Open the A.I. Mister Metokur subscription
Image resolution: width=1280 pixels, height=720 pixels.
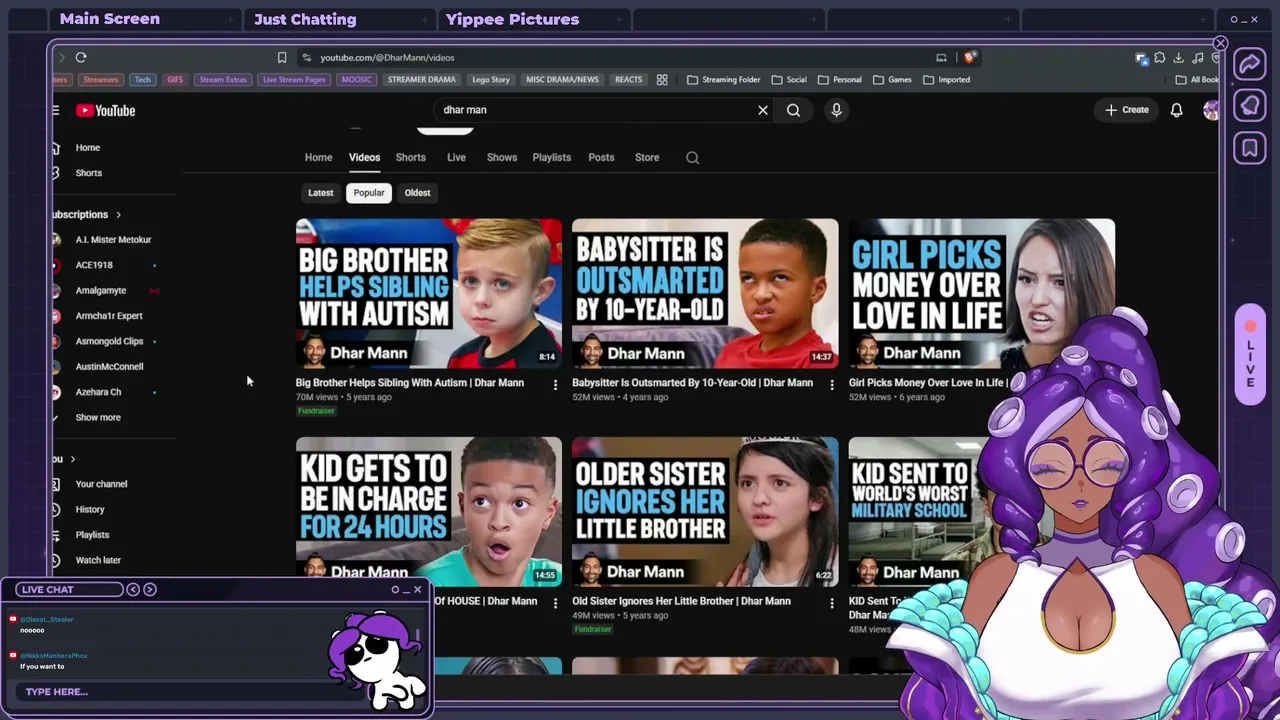[113, 240]
